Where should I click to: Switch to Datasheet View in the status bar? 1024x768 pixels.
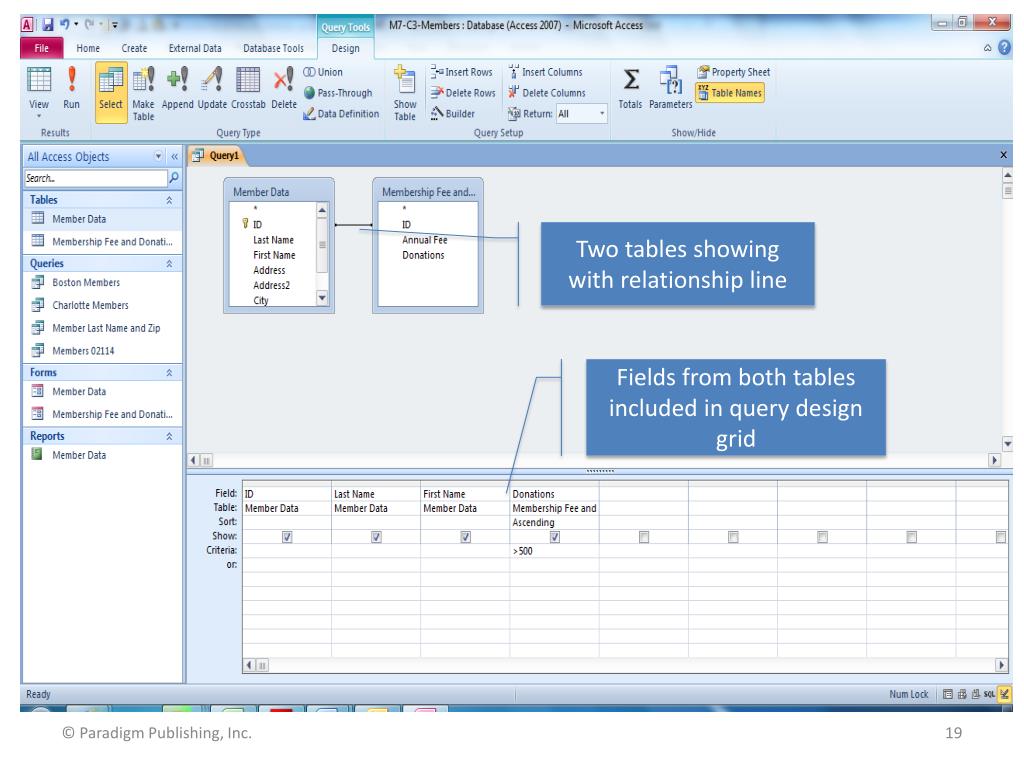tap(948, 694)
